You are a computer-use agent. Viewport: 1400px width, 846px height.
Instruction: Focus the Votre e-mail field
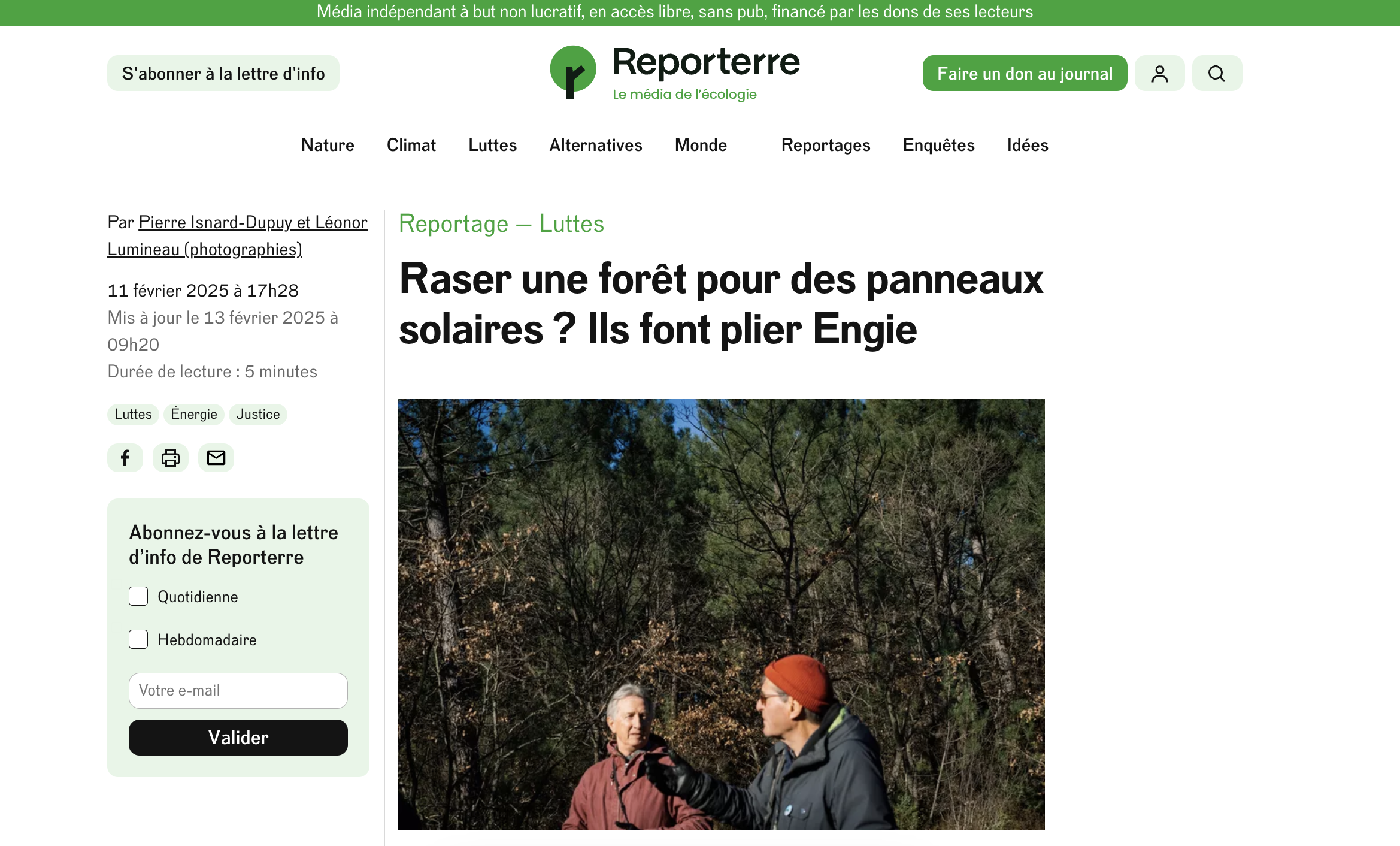pos(238,690)
